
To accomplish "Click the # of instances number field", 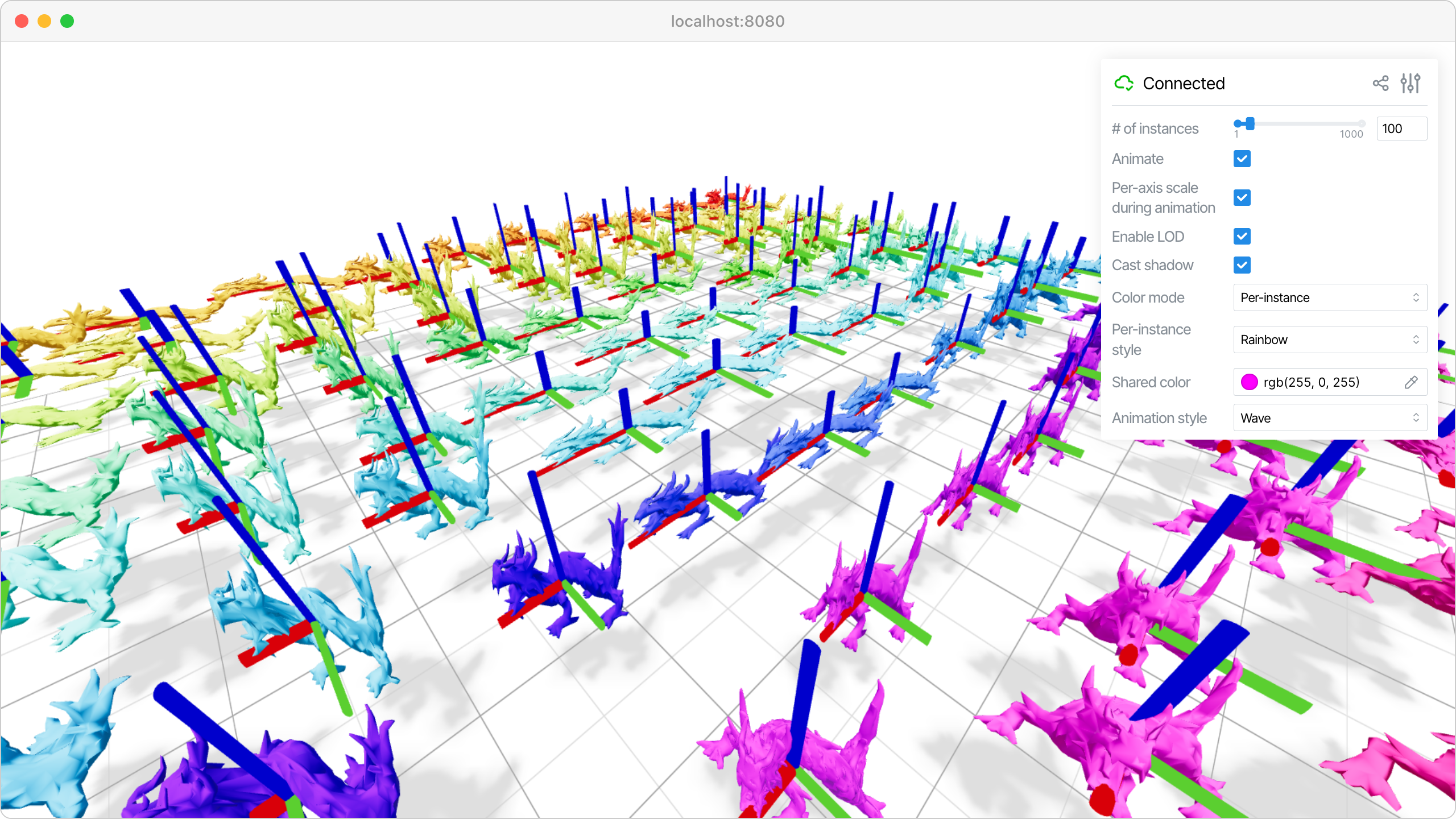I will (x=1401, y=129).
